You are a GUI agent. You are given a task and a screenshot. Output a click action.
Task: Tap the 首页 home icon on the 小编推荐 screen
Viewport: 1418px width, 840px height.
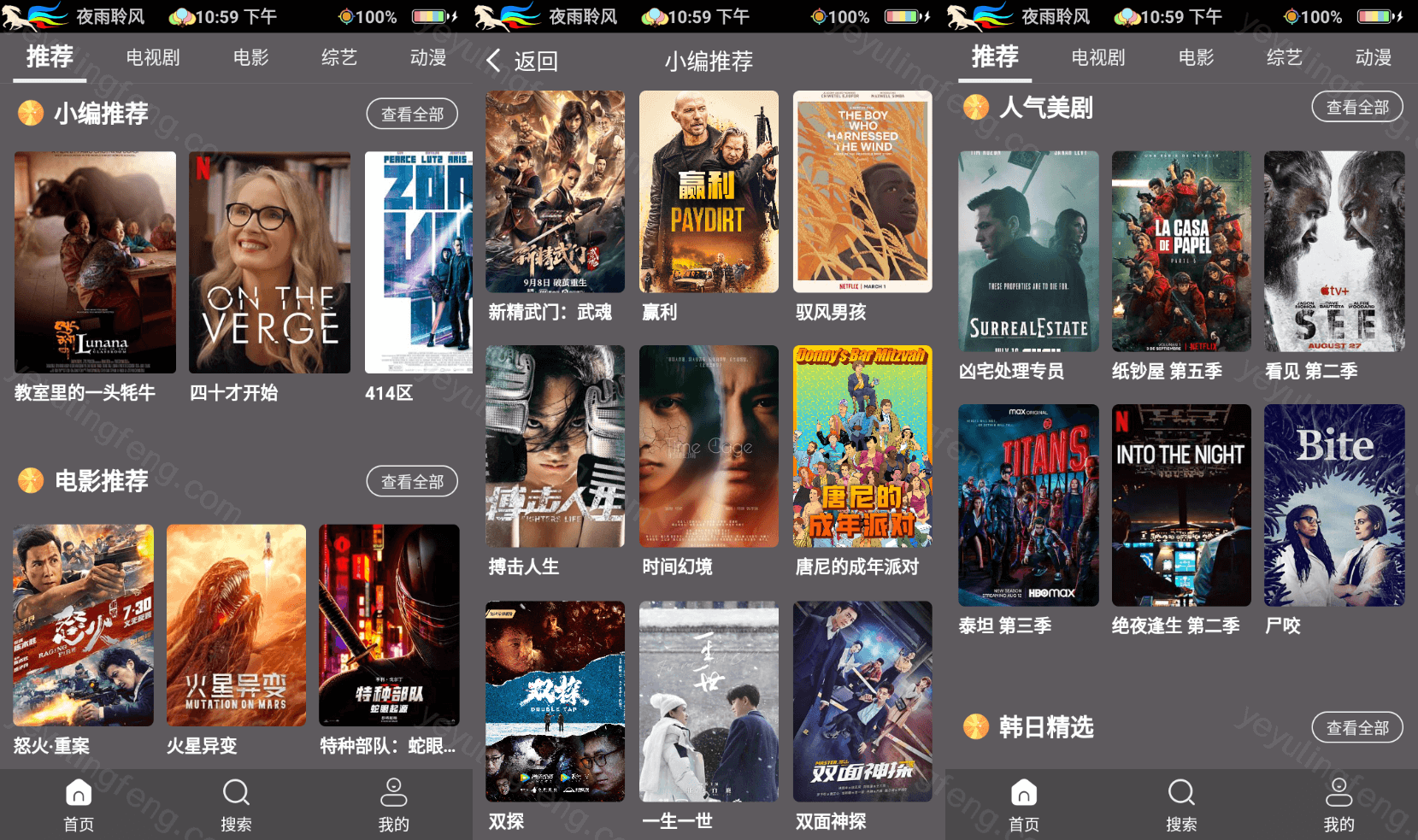[79, 793]
